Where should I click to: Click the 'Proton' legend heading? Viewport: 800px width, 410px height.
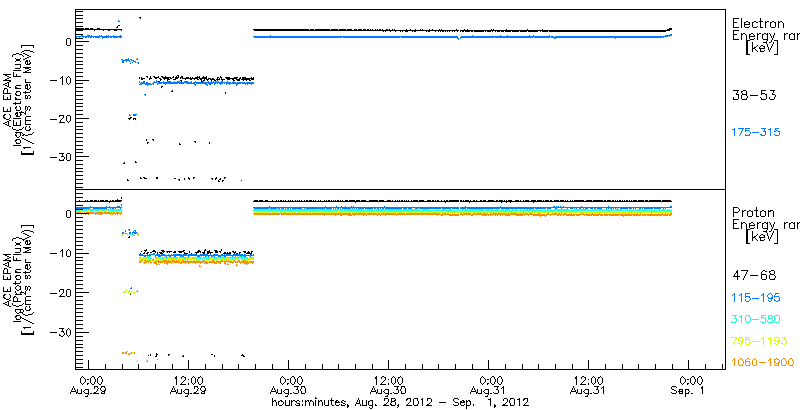pyautogui.click(x=753, y=213)
